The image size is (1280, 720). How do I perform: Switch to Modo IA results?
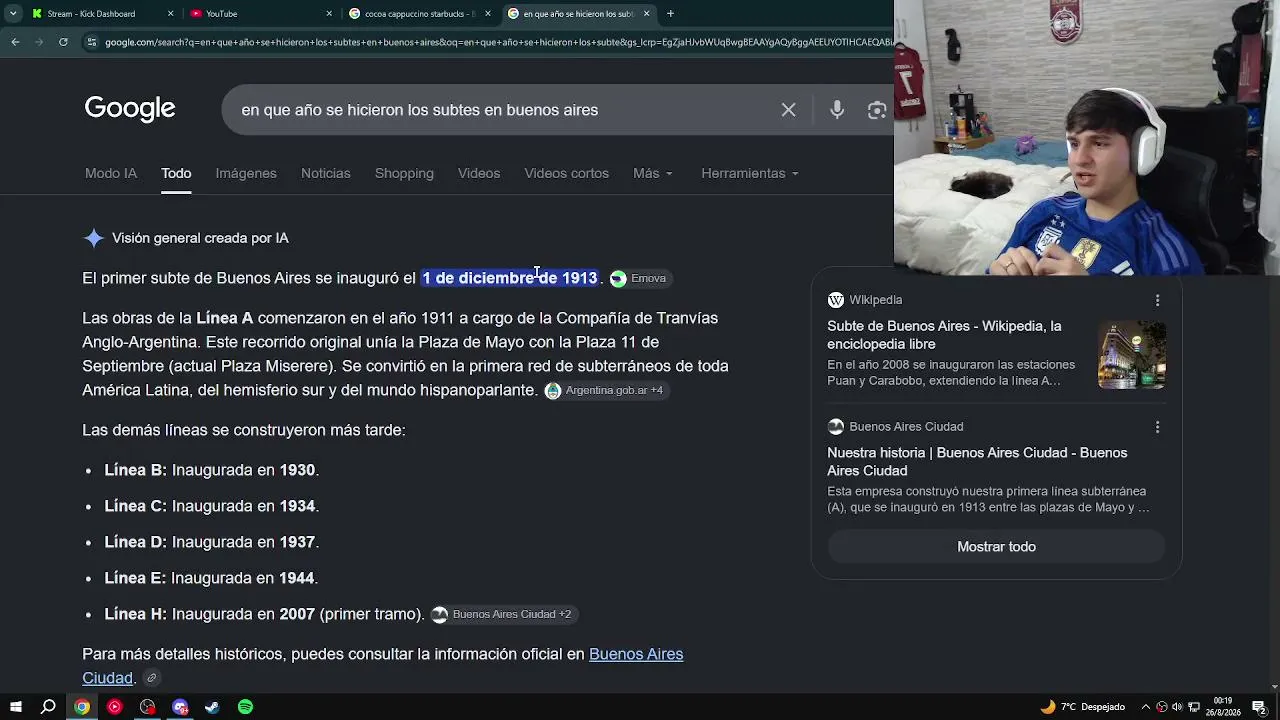click(x=111, y=173)
